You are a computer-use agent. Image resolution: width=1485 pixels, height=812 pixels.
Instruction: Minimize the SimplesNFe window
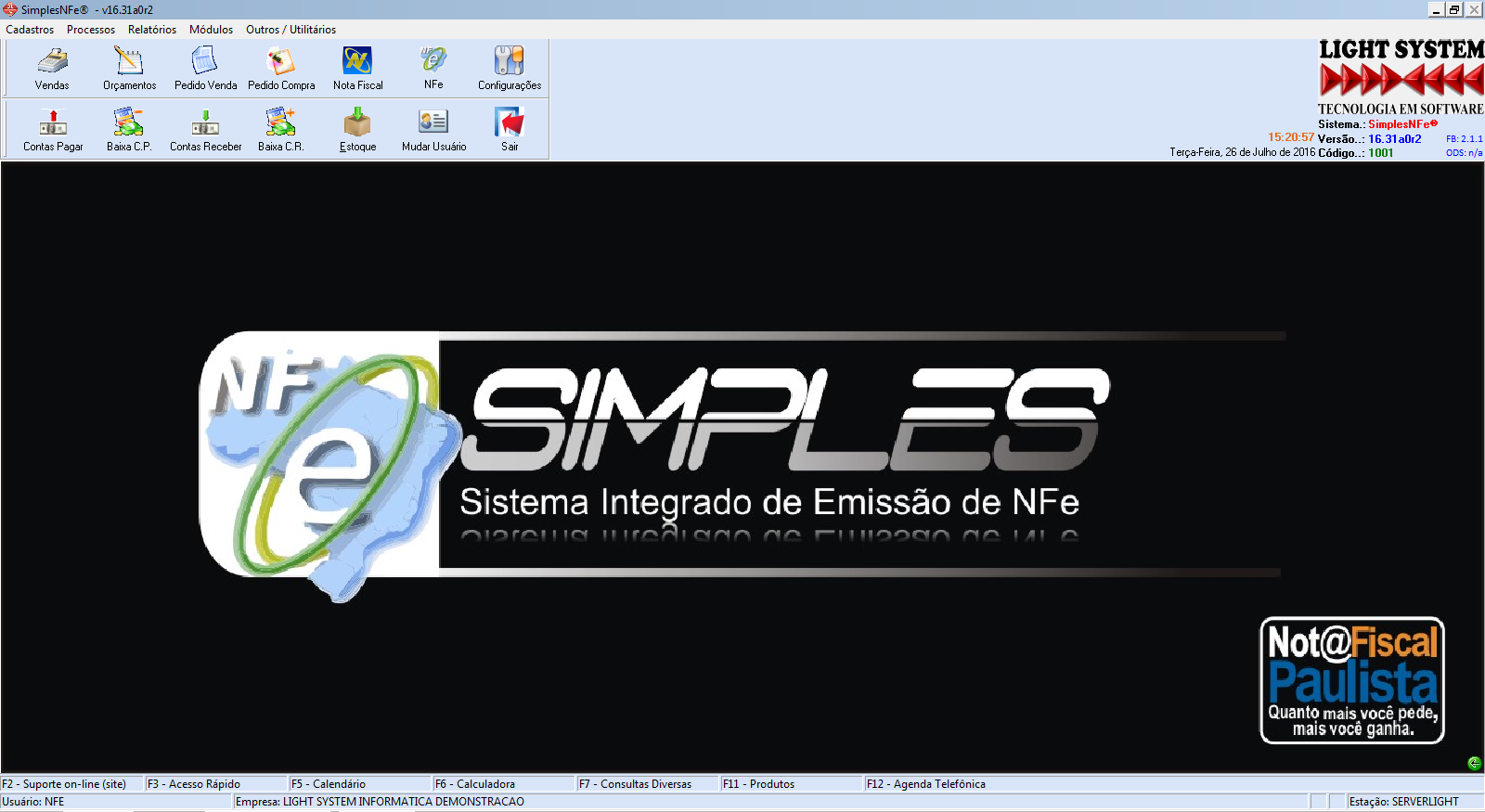coord(1437,9)
